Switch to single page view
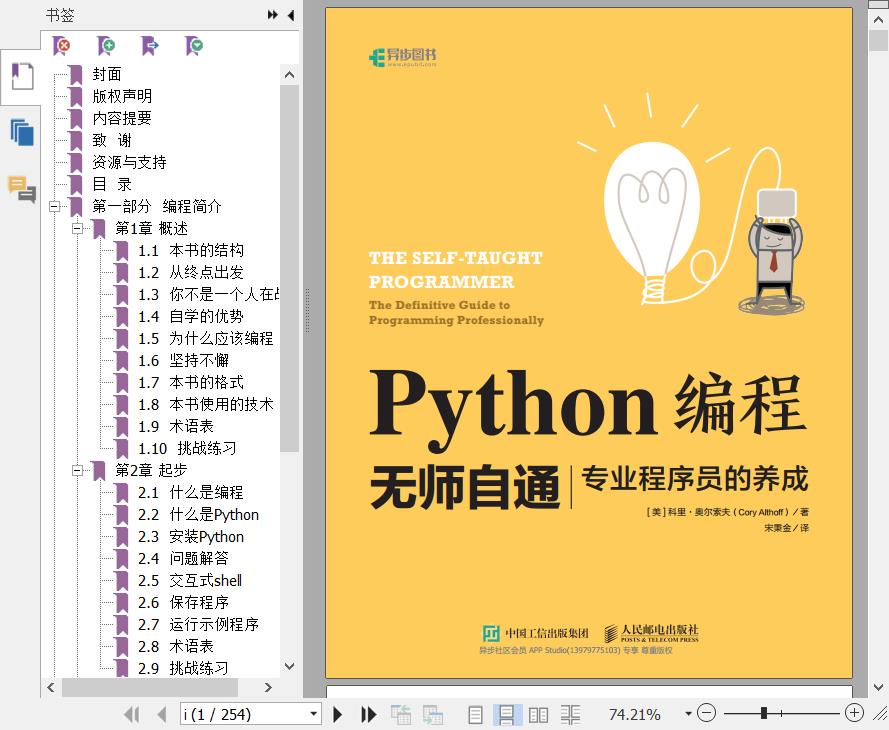This screenshot has height=730, width=889. click(x=476, y=715)
